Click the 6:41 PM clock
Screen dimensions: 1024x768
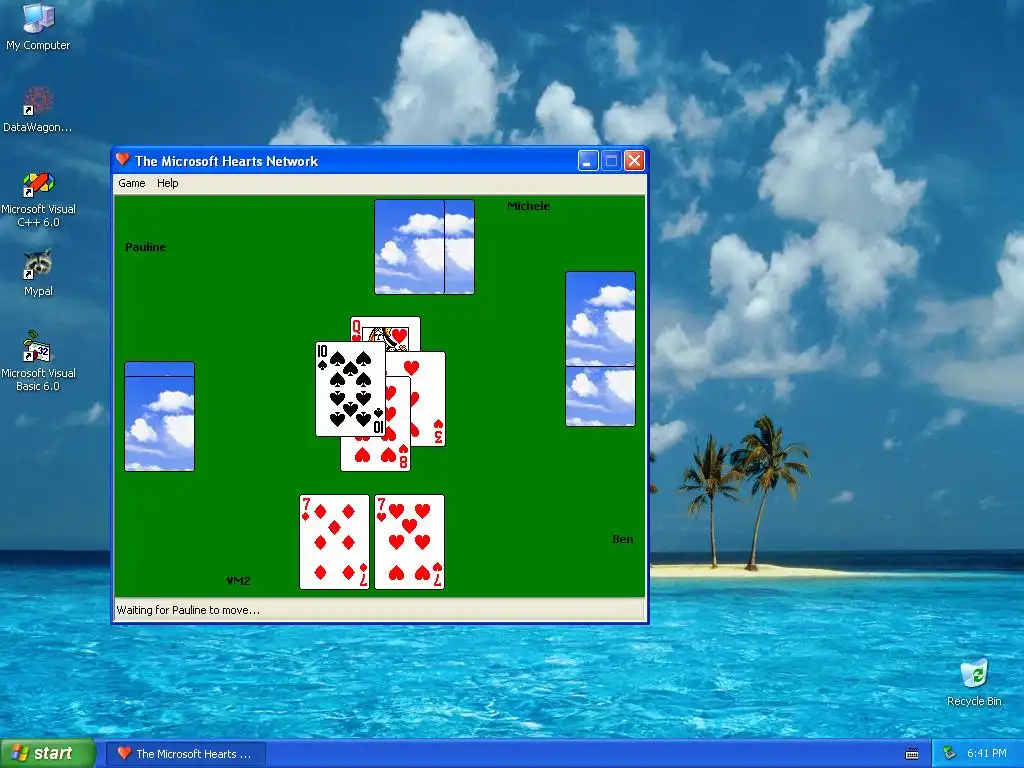(987, 754)
